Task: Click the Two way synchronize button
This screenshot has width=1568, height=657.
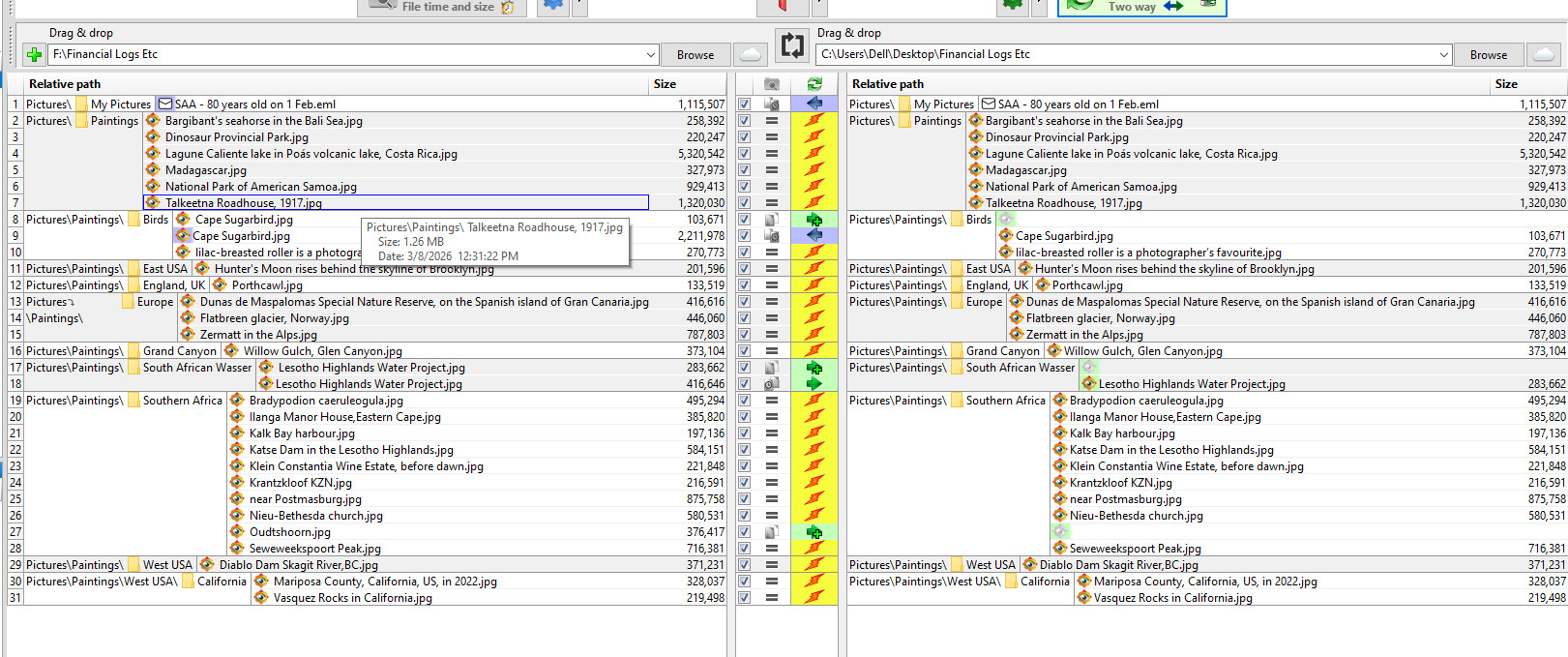Action: point(1141,7)
